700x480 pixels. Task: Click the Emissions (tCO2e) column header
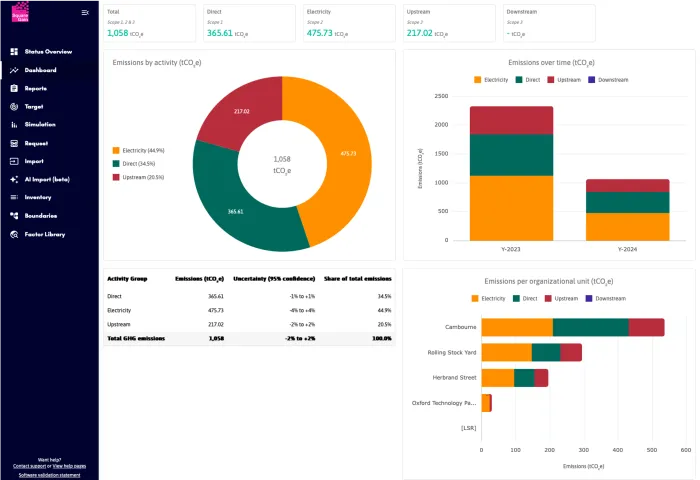(199, 279)
